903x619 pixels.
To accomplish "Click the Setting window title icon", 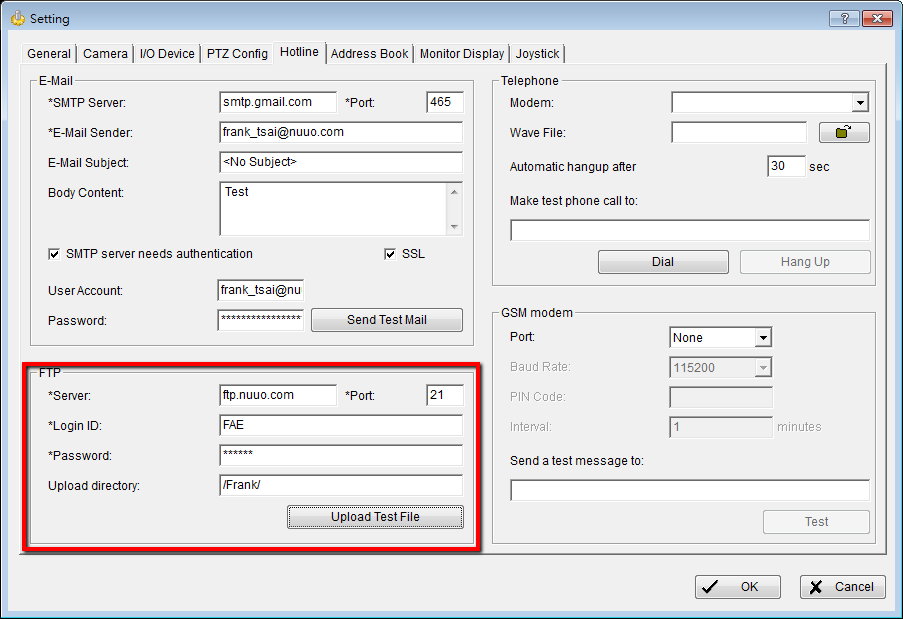I will pos(17,18).
